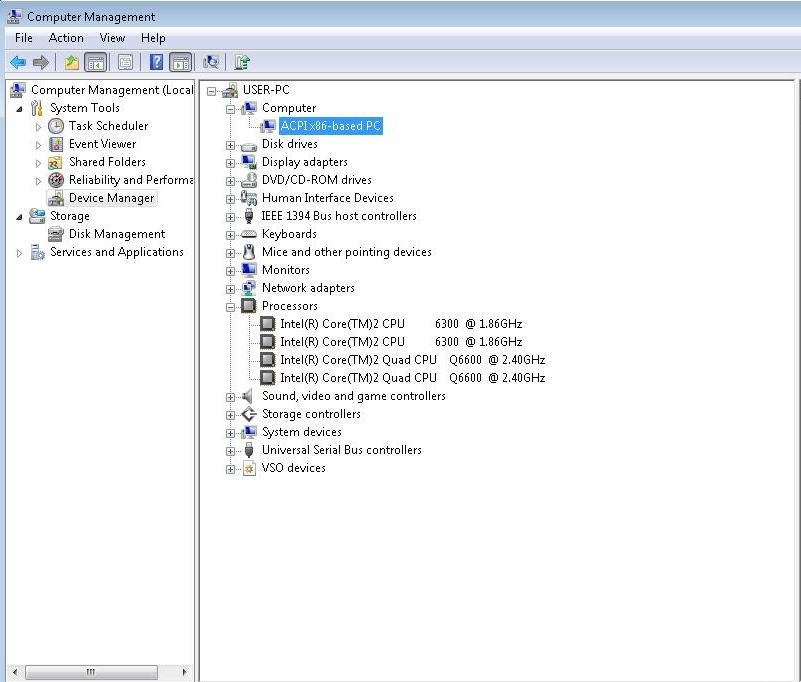The width and height of the screenshot is (801, 682).
Task: Select Device Manager in the left tree
Action: coord(111,198)
